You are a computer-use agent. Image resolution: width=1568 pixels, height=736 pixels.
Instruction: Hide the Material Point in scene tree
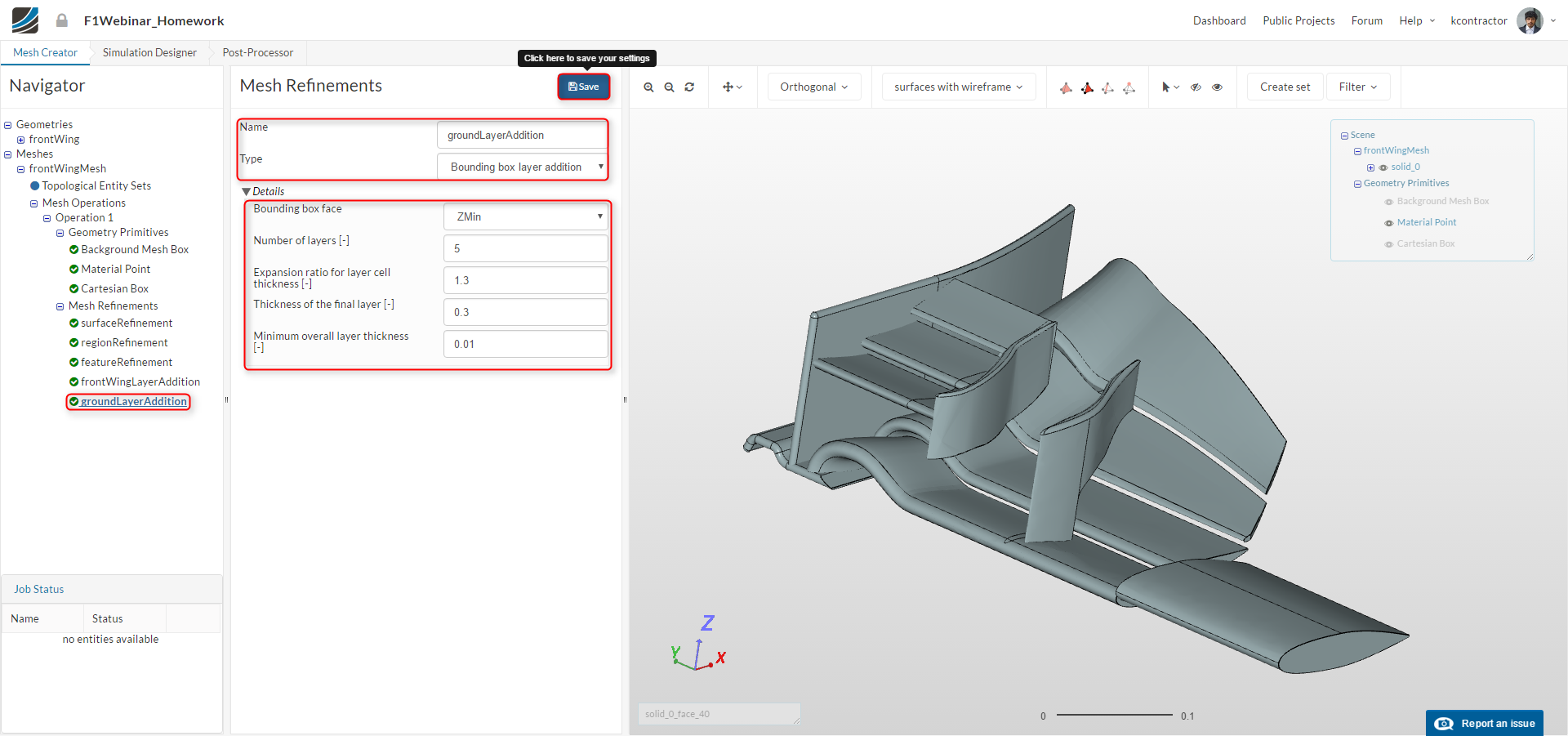pyautogui.click(x=1388, y=223)
